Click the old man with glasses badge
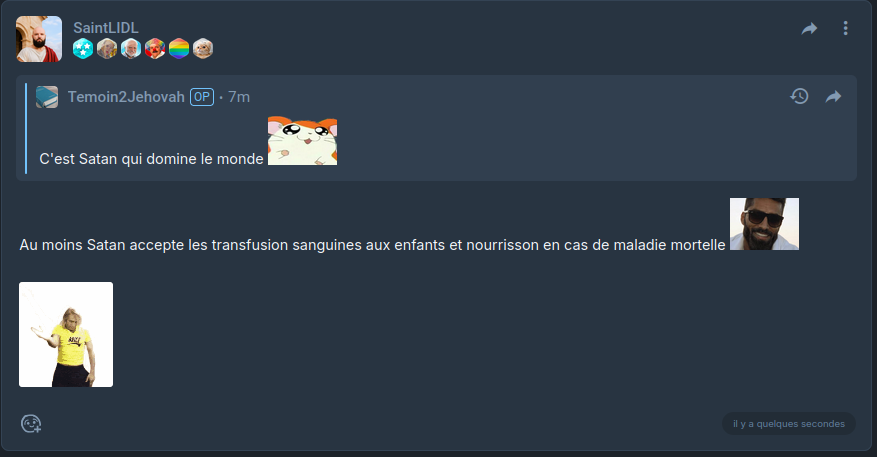This screenshot has height=457, width=877. coord(131,49)
